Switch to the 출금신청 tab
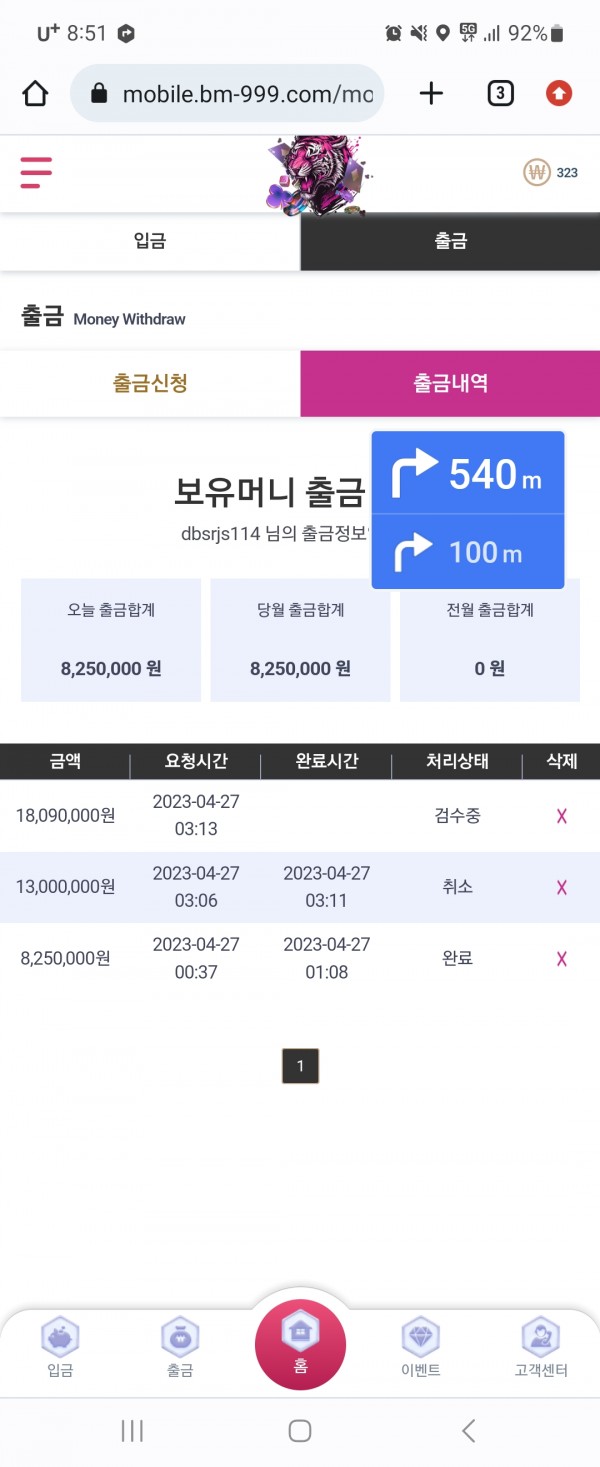 [x=150, y=383]
